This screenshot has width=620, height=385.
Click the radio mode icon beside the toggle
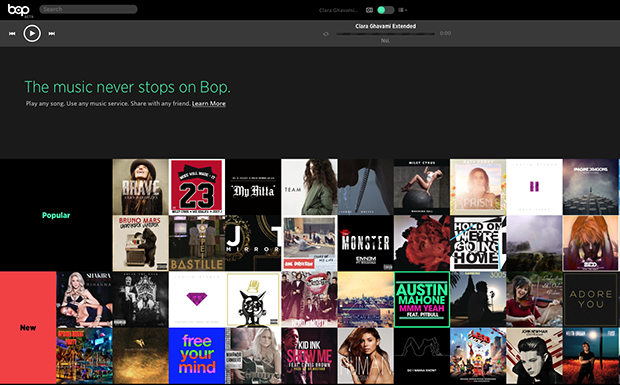click(369, 10)
